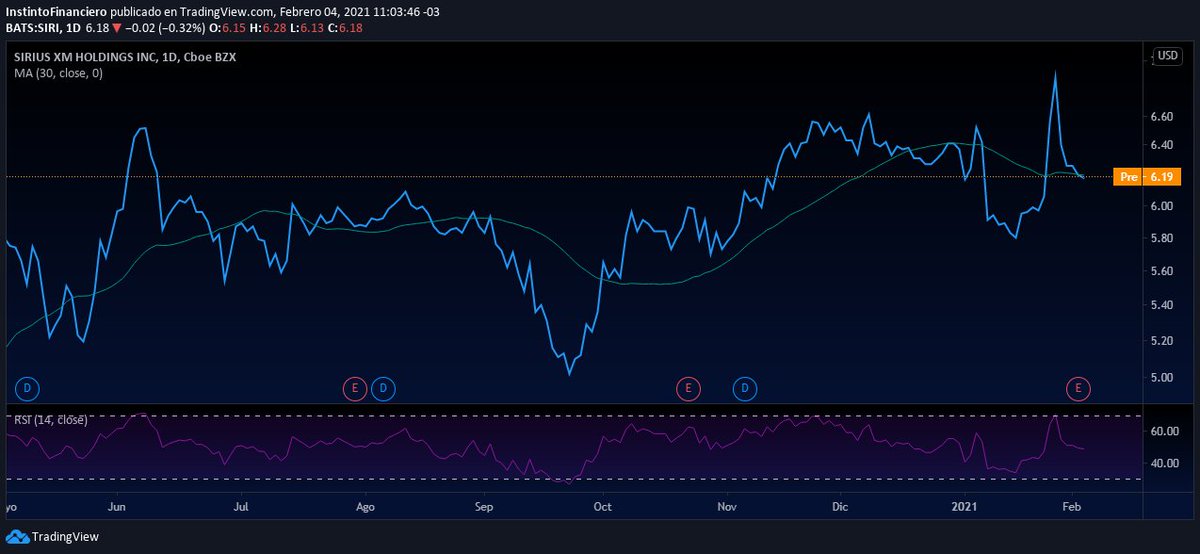Click the MA (30, close, 0) indicator label

pyautogui.click(x=58, y=73)
